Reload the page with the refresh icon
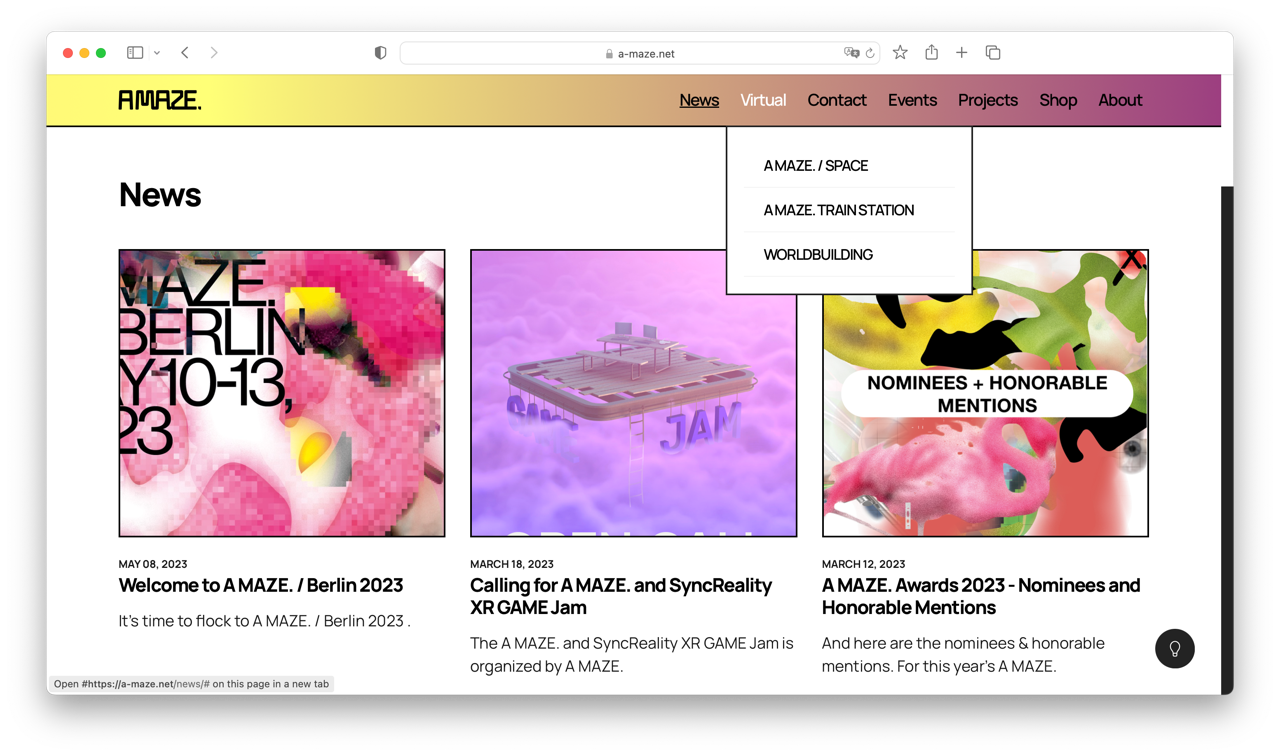 click(870, 53)
